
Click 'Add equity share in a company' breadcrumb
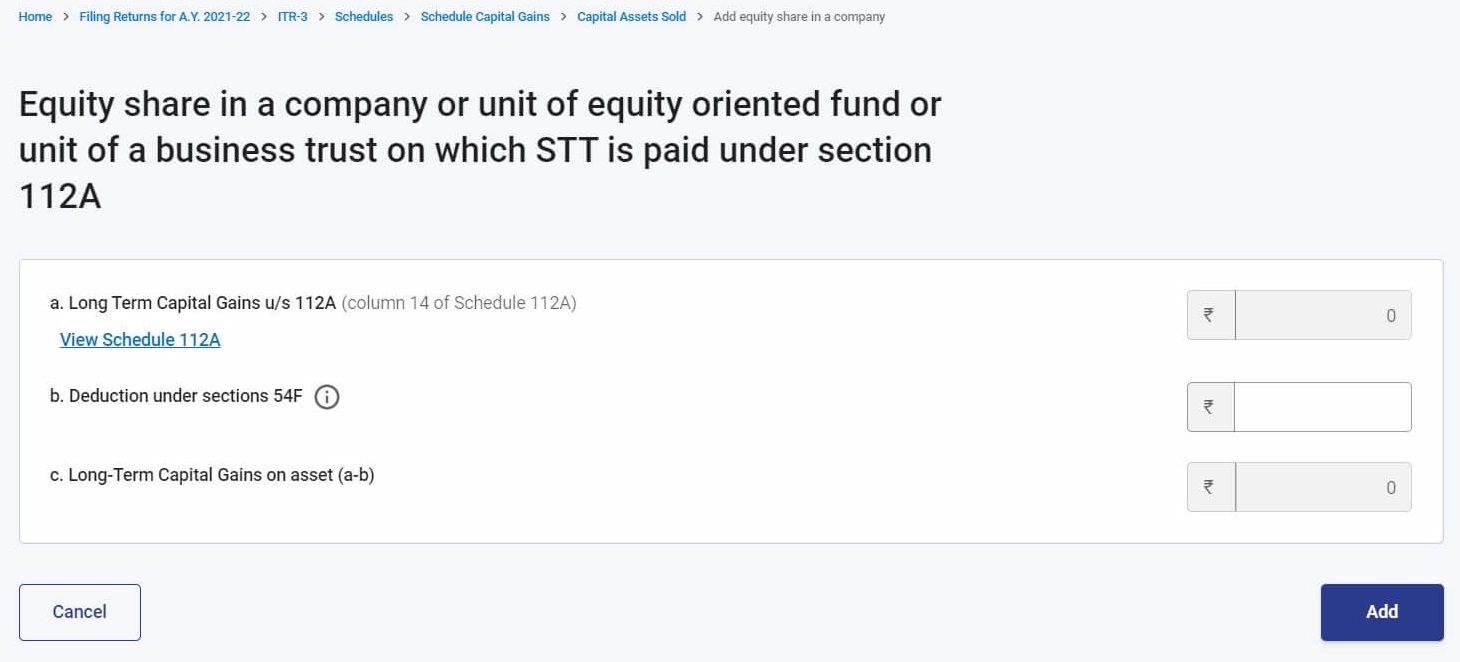[x=799, y=17]
